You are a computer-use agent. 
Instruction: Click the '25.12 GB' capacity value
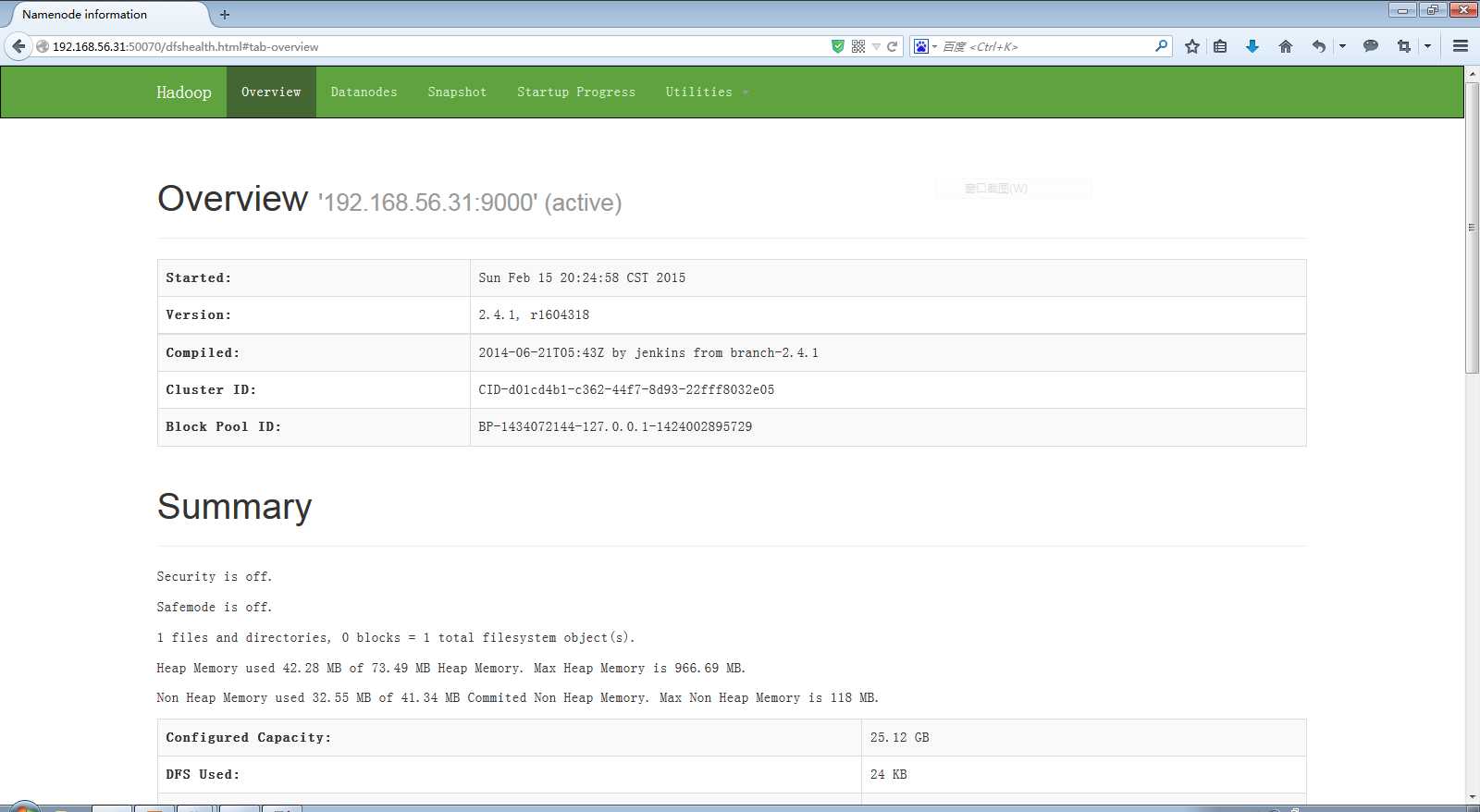click(900, 737)
